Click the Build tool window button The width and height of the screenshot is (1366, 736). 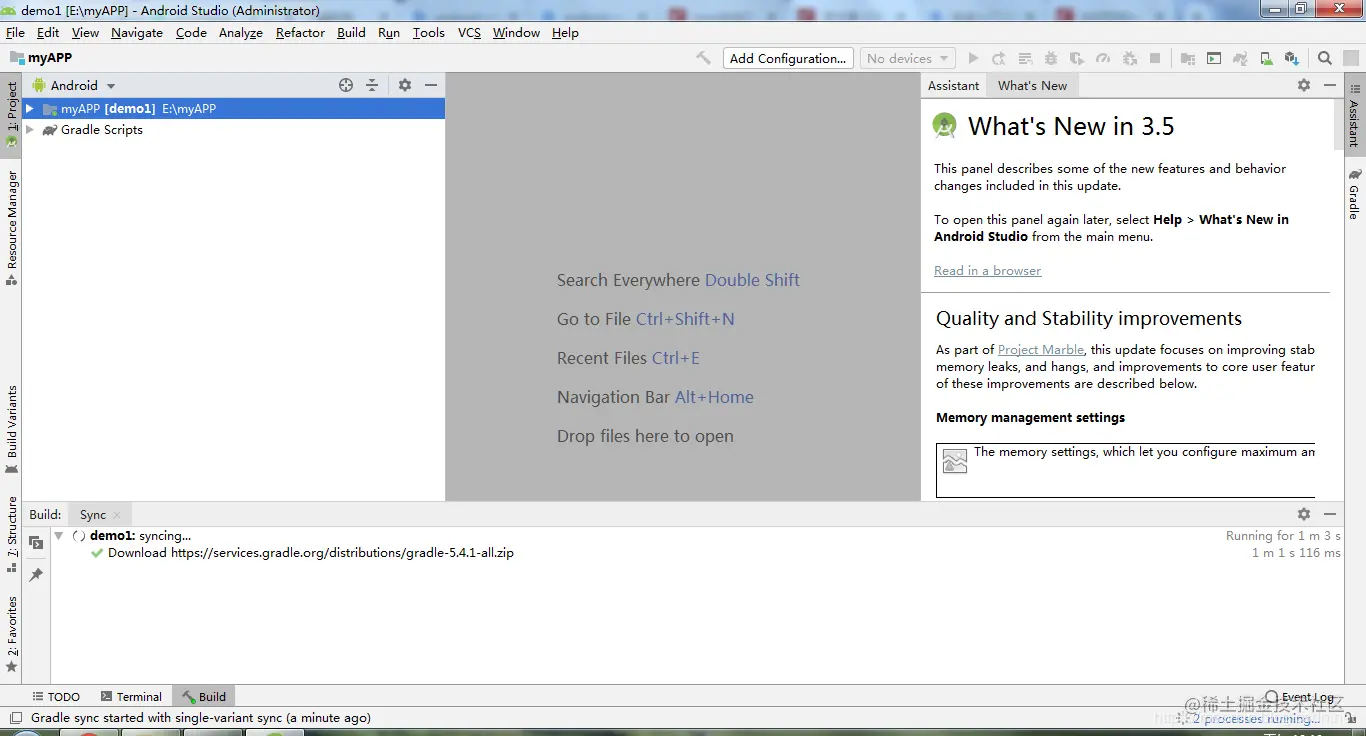point(204,696)
